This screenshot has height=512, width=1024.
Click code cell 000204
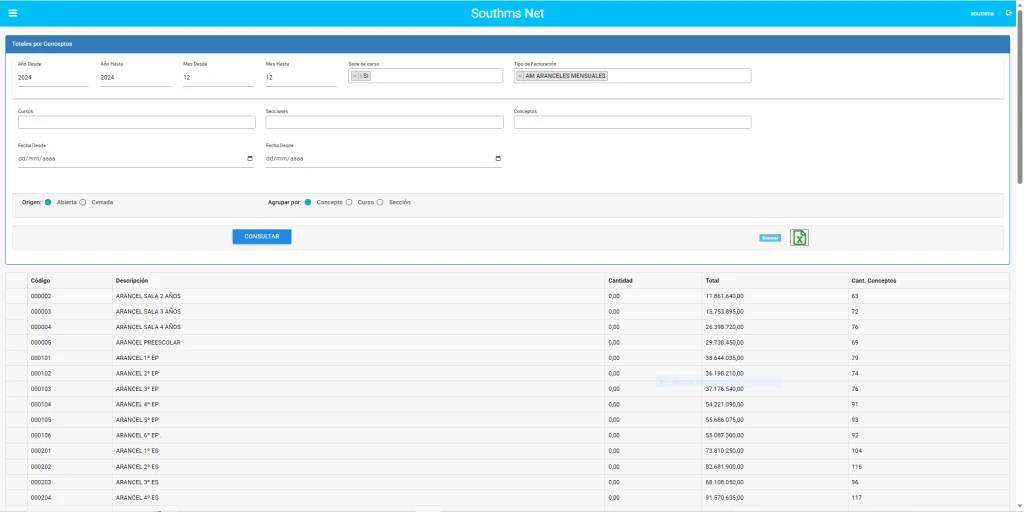click(40, 498)
